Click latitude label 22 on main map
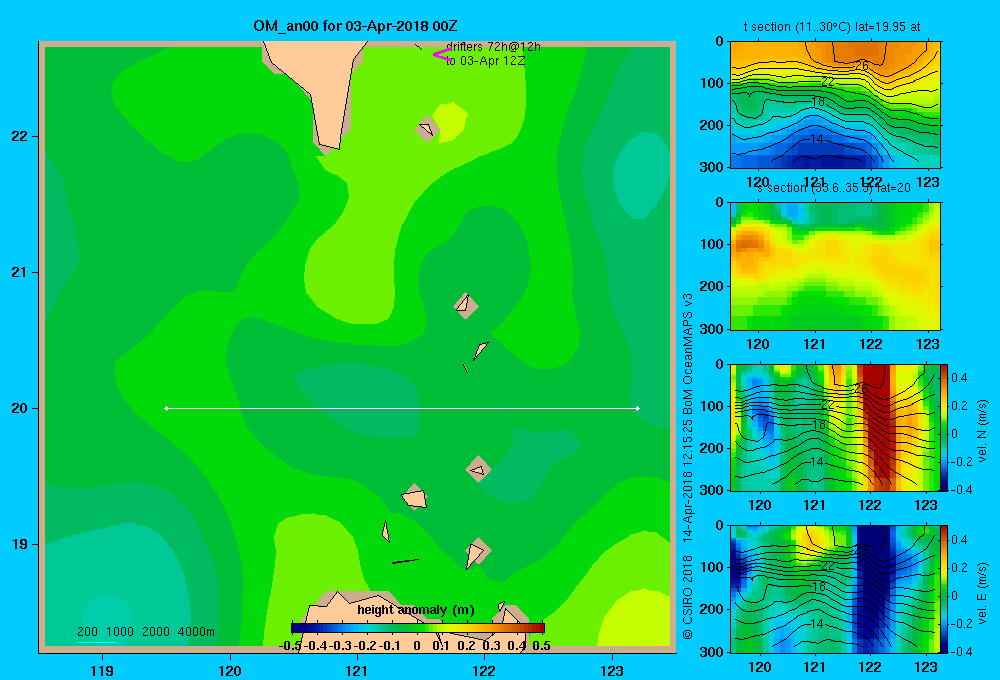Screen dimensions: 1000x680 20,136
